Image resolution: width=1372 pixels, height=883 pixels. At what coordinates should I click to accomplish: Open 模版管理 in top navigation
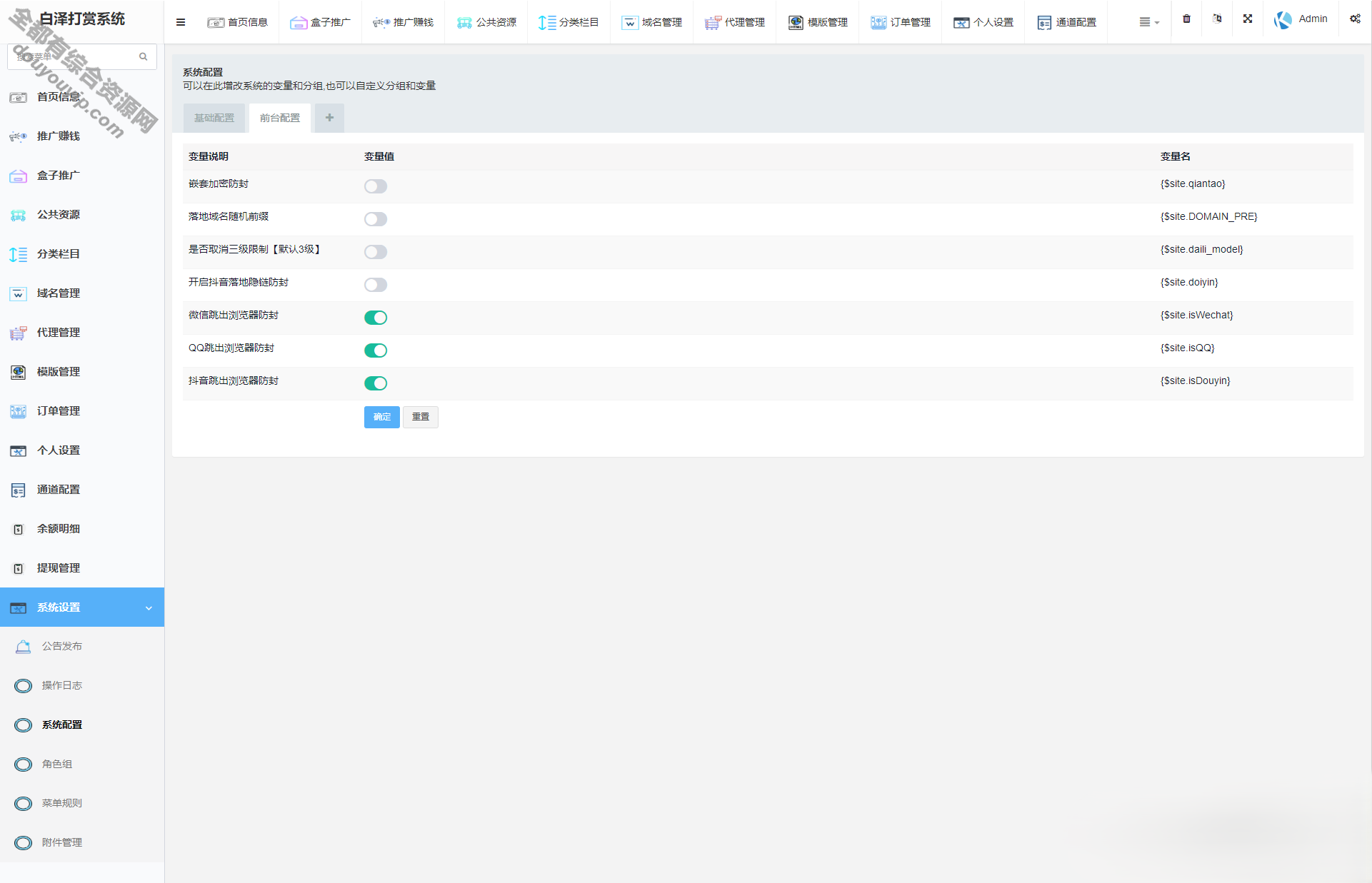click(818, 22)
